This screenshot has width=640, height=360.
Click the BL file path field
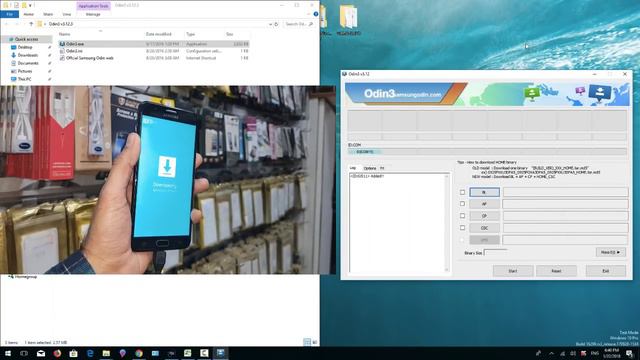[565, 192]
